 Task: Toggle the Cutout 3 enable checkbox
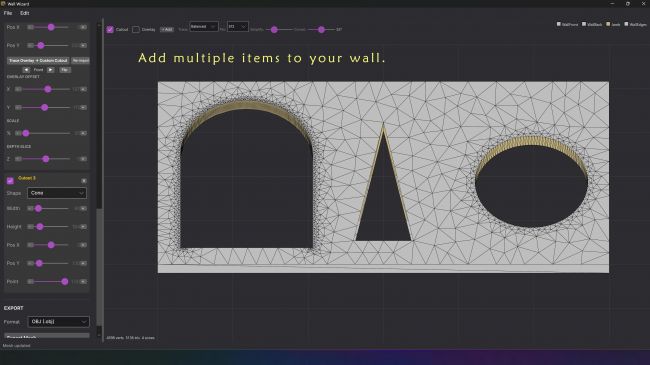(10, 180)
